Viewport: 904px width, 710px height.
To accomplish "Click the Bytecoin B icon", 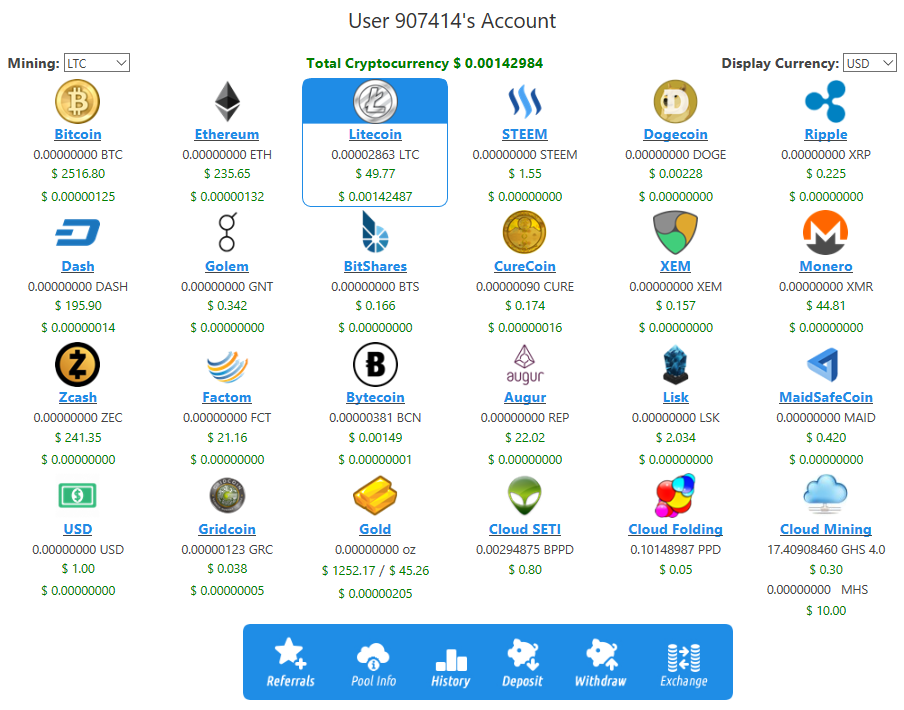I will coord(375,364).
